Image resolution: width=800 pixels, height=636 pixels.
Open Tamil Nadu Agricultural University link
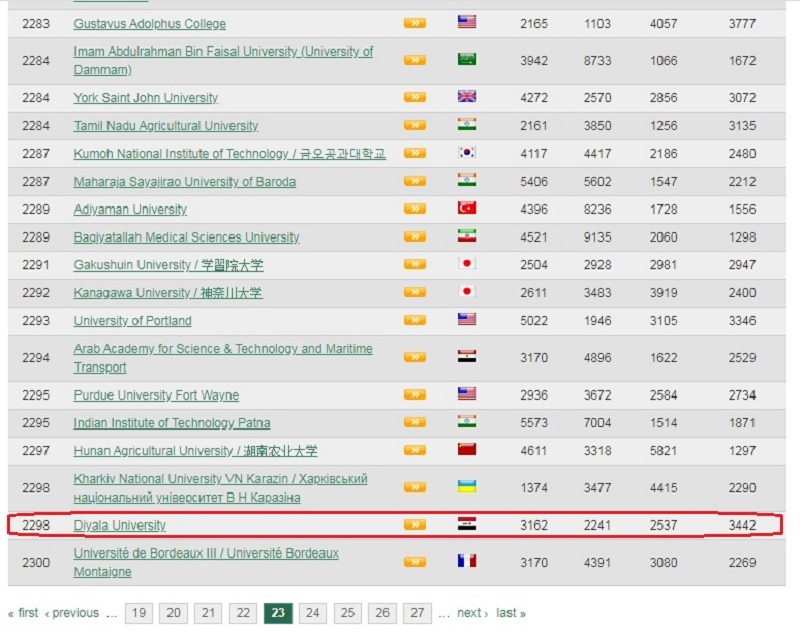click(166, 126)
